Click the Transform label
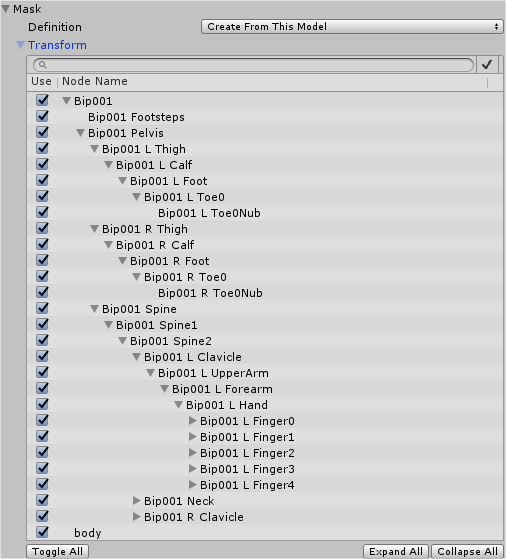 [57, 45]
